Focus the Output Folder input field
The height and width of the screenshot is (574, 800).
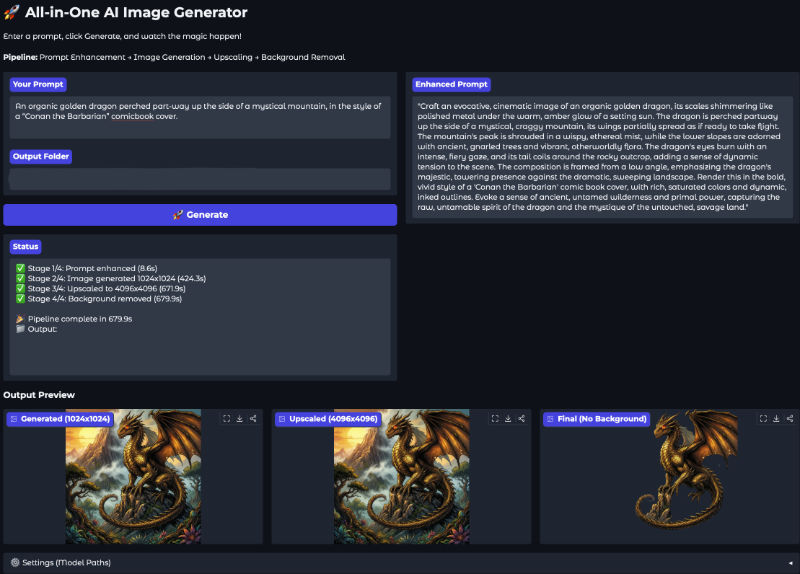tap(200, 179)
